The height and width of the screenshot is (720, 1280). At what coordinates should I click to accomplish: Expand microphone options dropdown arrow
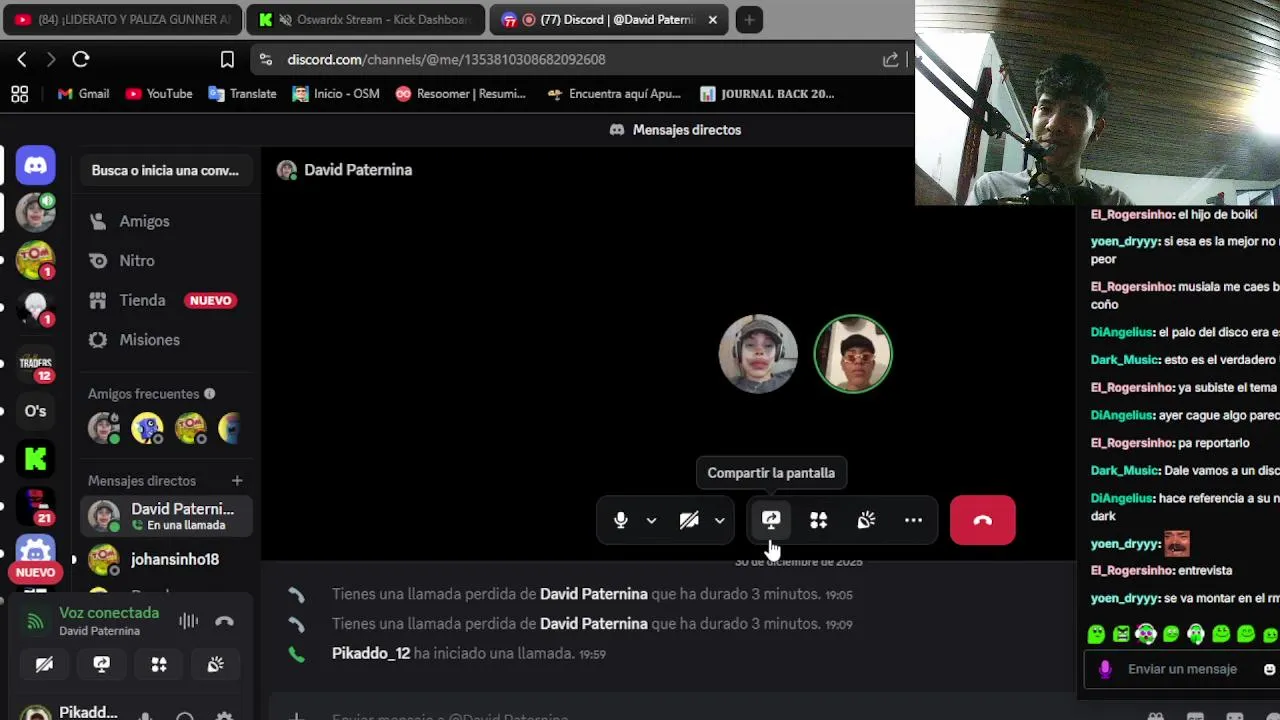click(x=651, y=520)
